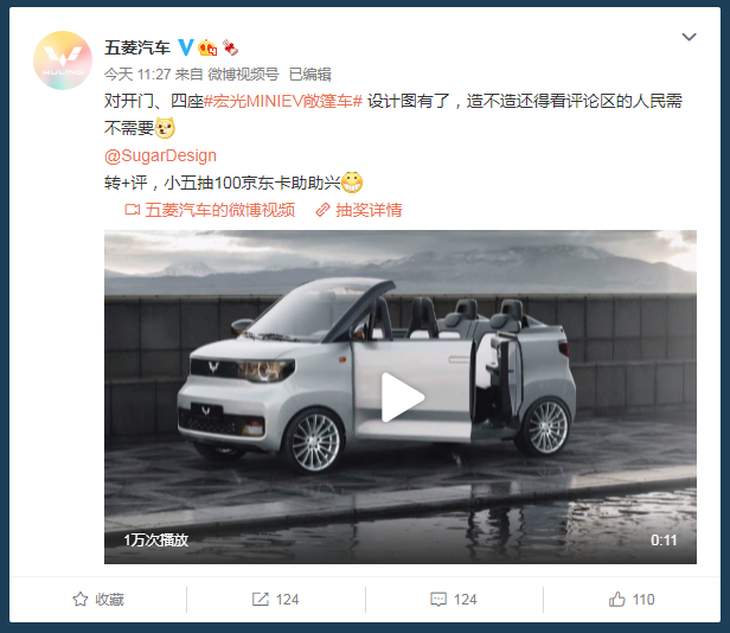This screenshot has height=633, width=730.
Task: Like the post with thumbs-up 110
Action: click(x=631, y=599)
